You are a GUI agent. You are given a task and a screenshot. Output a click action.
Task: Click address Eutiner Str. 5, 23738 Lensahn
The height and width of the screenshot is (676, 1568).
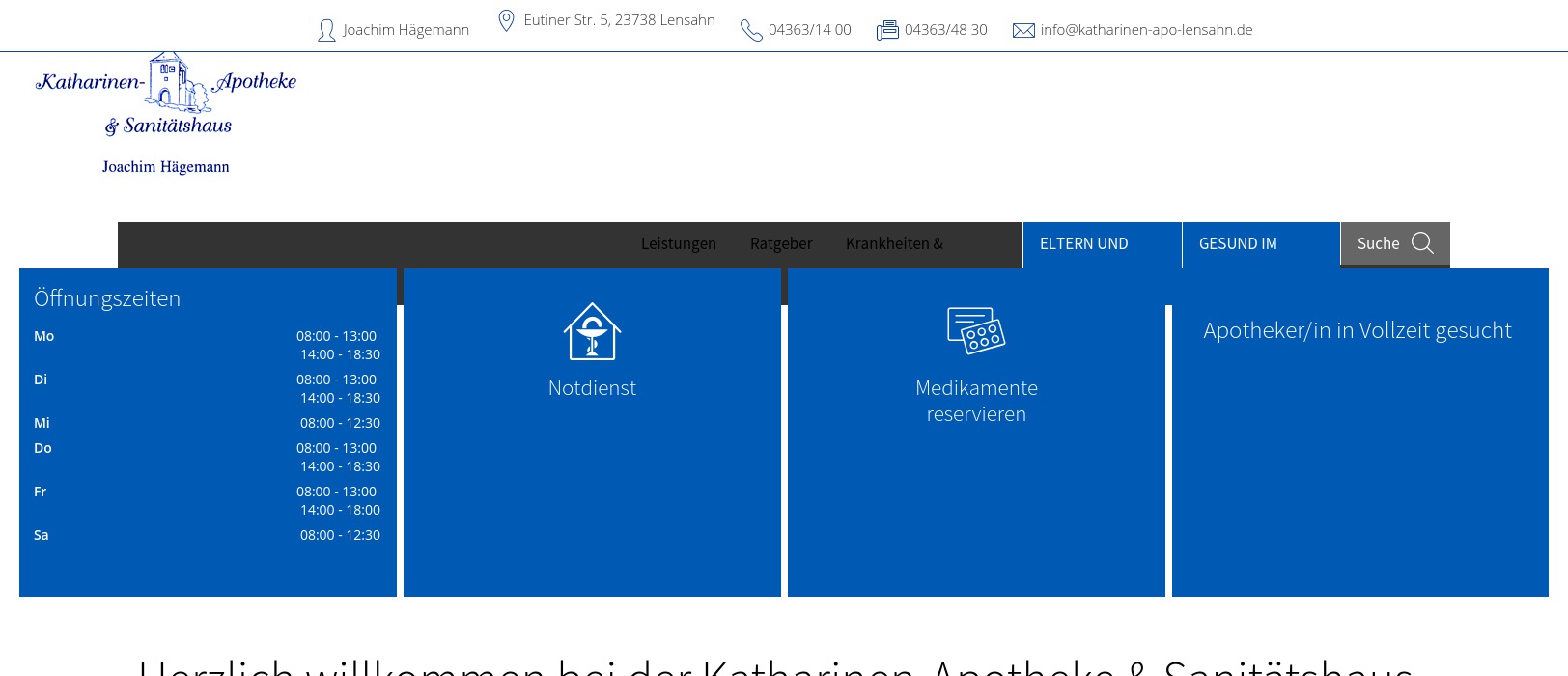(619, 20)
